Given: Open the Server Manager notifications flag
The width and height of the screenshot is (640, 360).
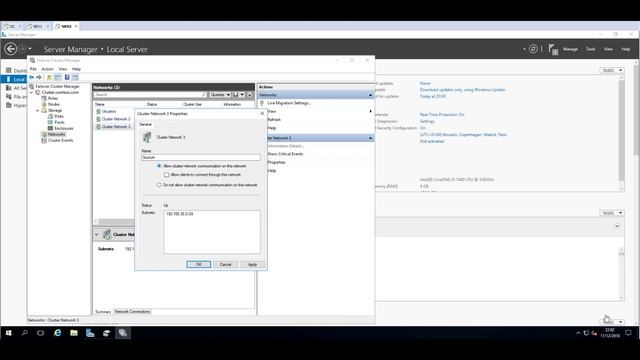Looking at the screenshot, I should (553, 49).
